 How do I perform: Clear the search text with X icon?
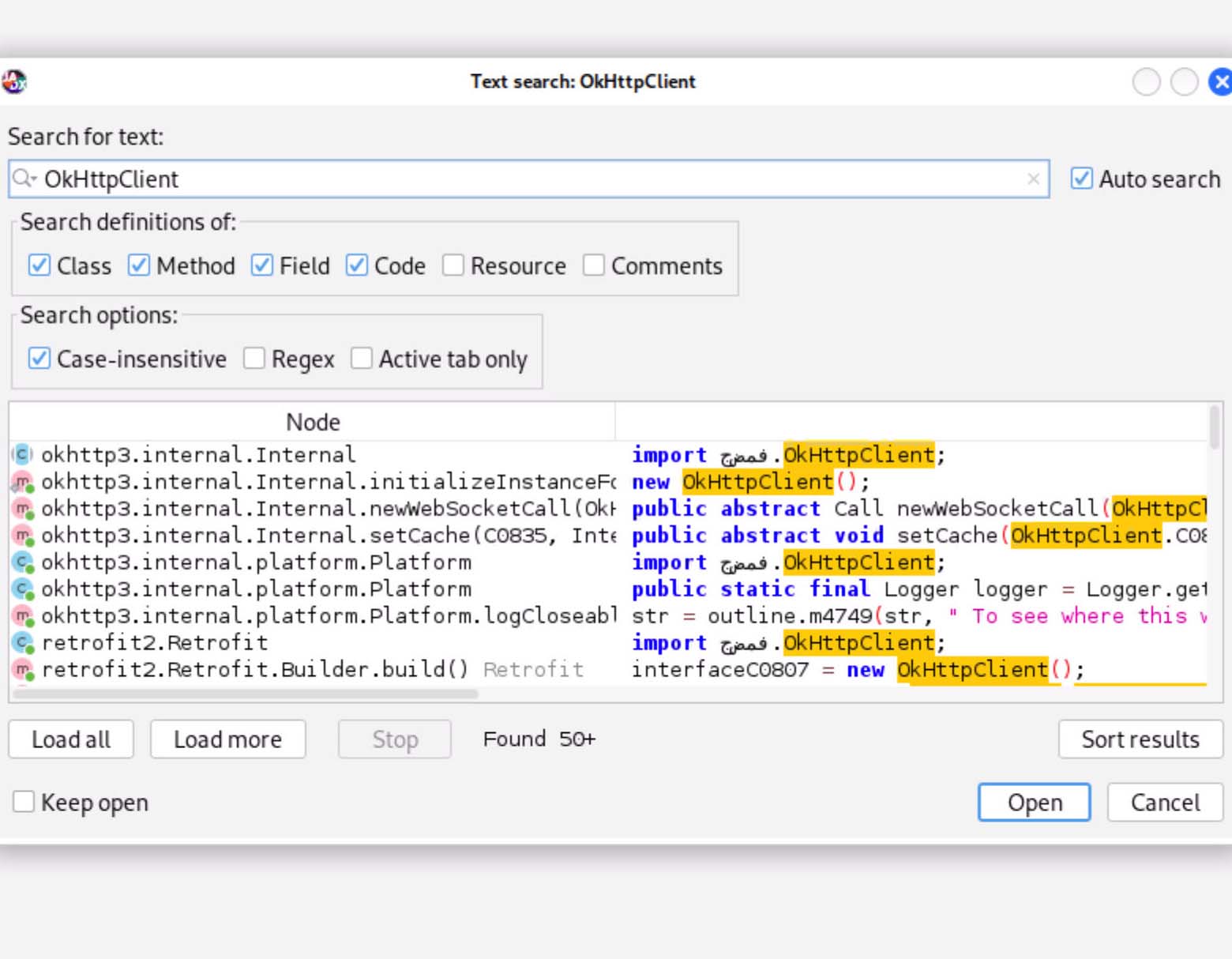pos(1033,179)
